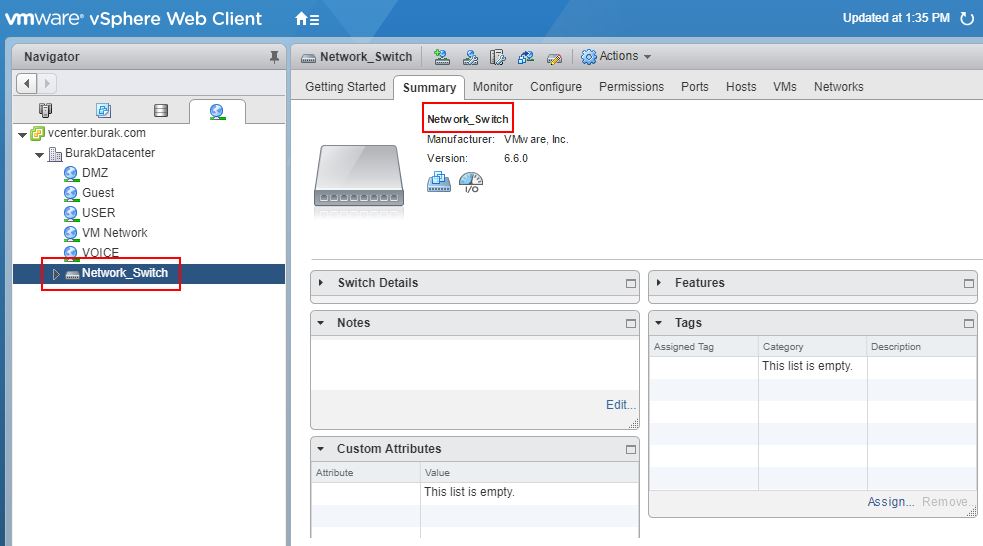Select BurakDatacenter in the tree
The image size is (983, 546).
110,153
